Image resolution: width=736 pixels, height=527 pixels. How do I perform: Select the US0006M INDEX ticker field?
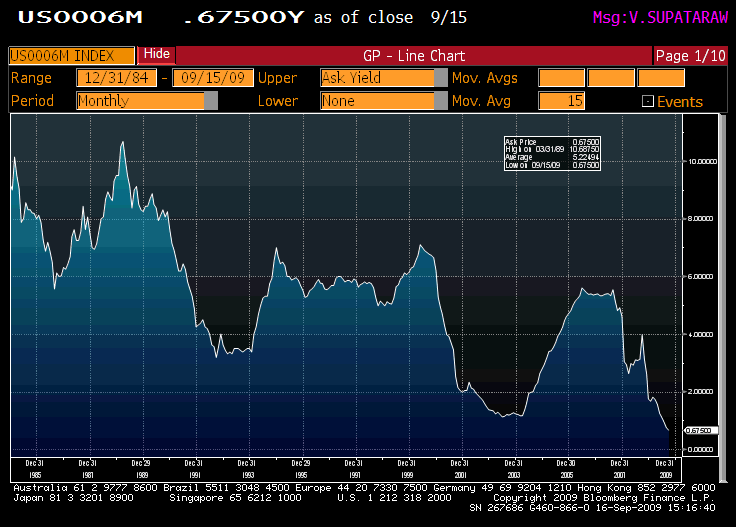(72, 56)
